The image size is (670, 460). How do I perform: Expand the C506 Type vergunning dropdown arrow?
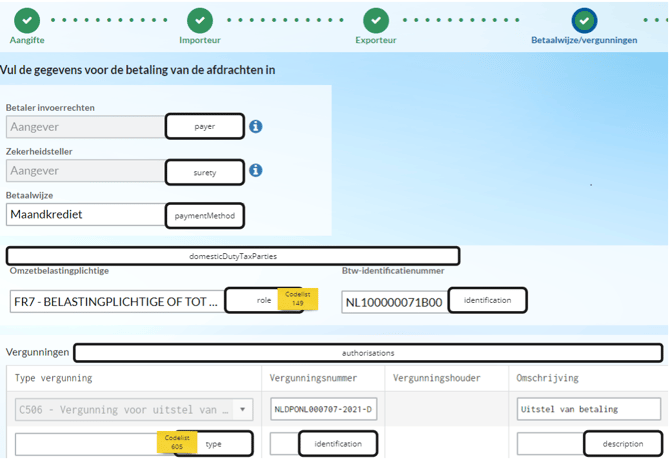coord(242,409)
